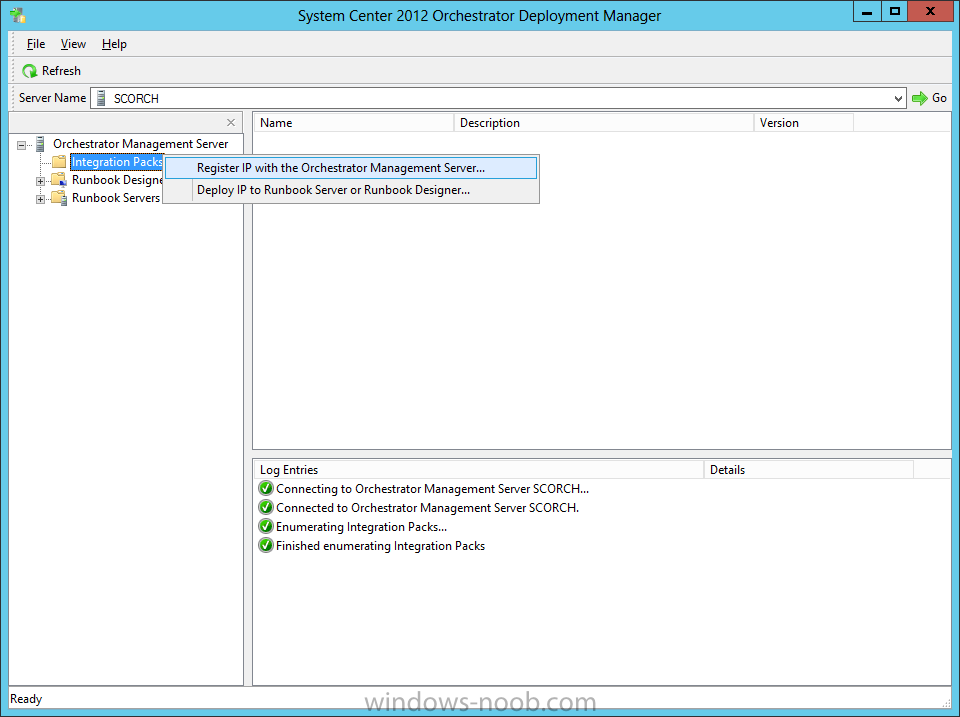This screenshot has height=717, width=960.
Task: Select 'Connecting to Orchestrator Management Server SCORCH...' log entry
Action: click(x=432, y=489)
